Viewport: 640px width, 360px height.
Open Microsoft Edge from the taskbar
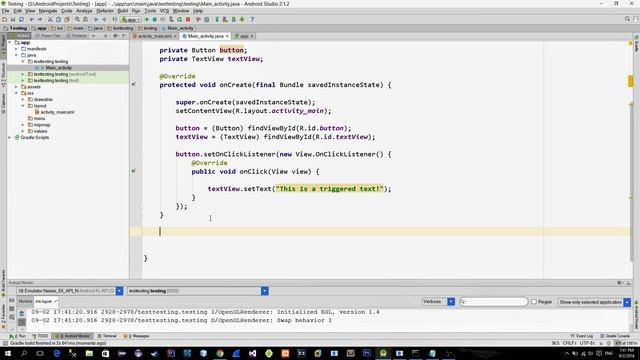(x=57, y=353)
